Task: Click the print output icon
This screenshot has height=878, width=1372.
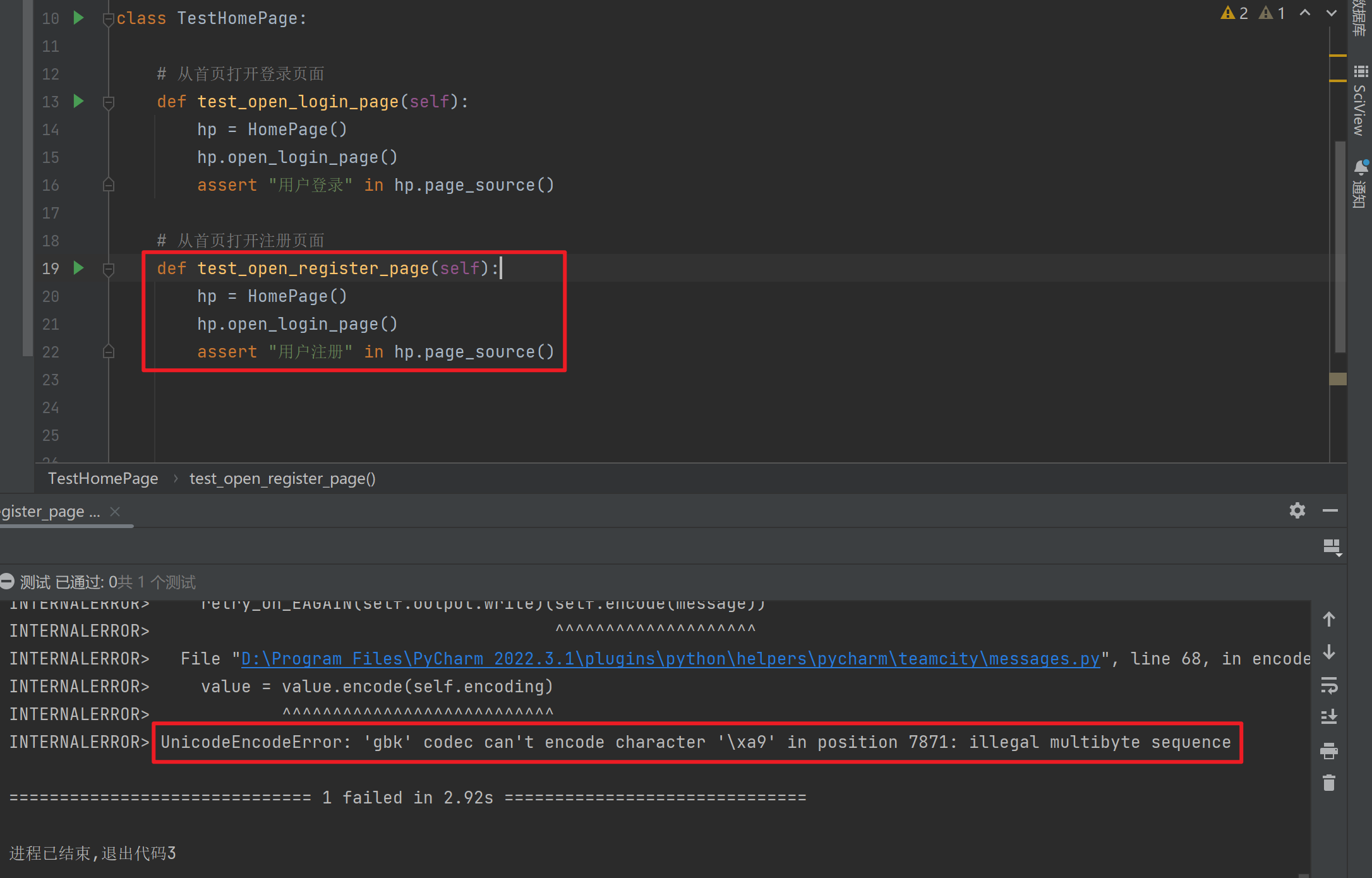Action: point(1328,750)
